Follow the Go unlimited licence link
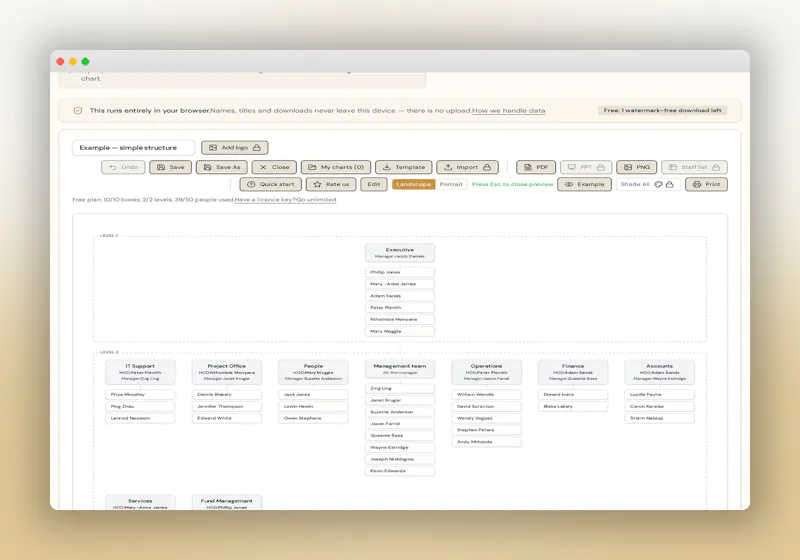The height and width of the screenshot is (560, 800). pos(316,200)
